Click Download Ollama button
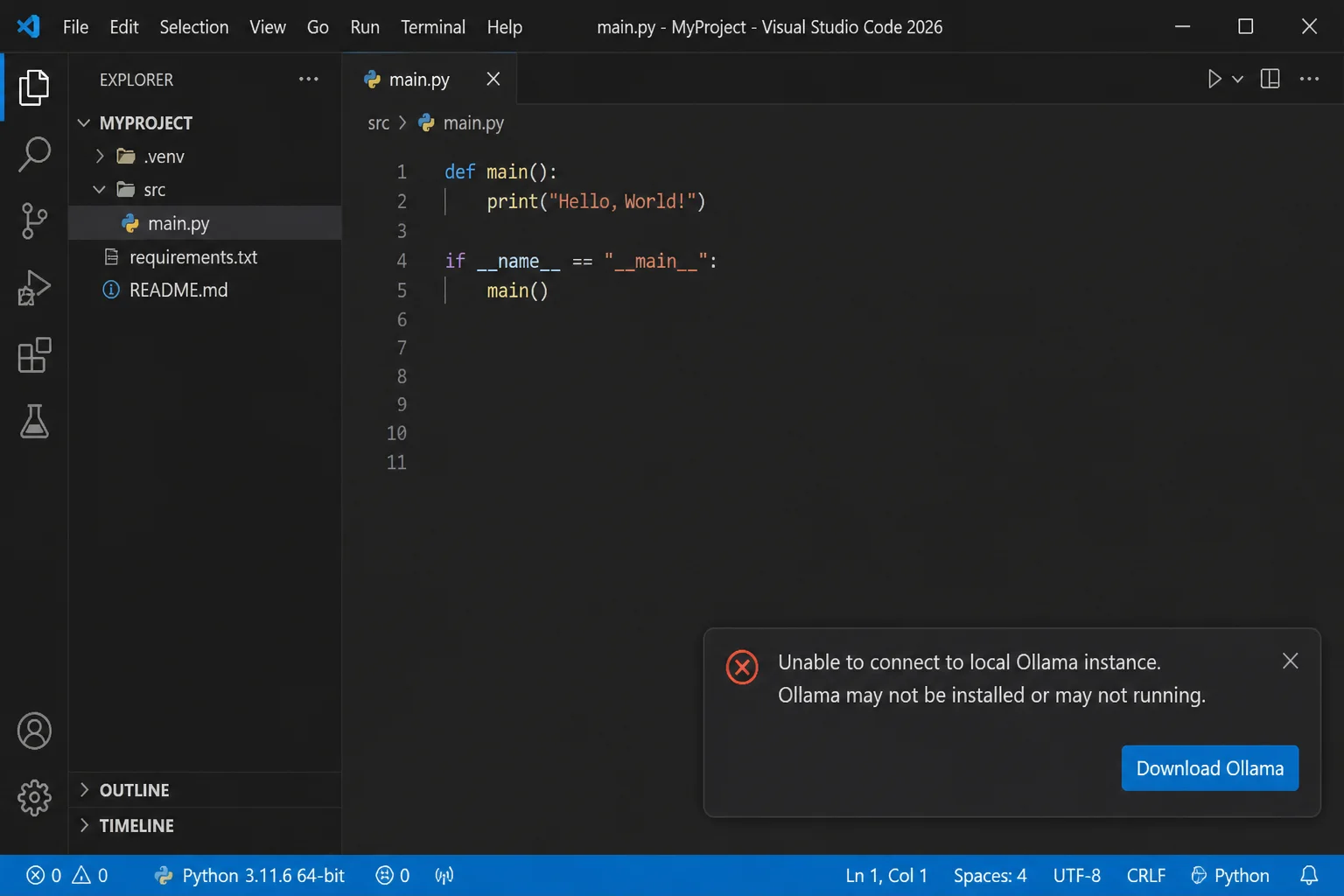The image size is (1344, 896). [1210, 767]
